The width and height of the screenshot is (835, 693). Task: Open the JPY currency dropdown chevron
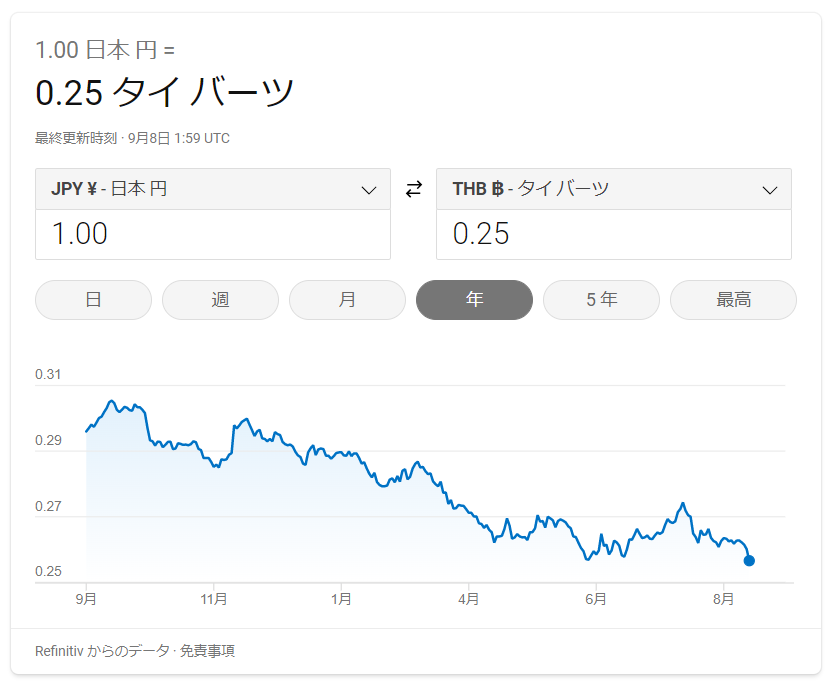pos(369,190)
